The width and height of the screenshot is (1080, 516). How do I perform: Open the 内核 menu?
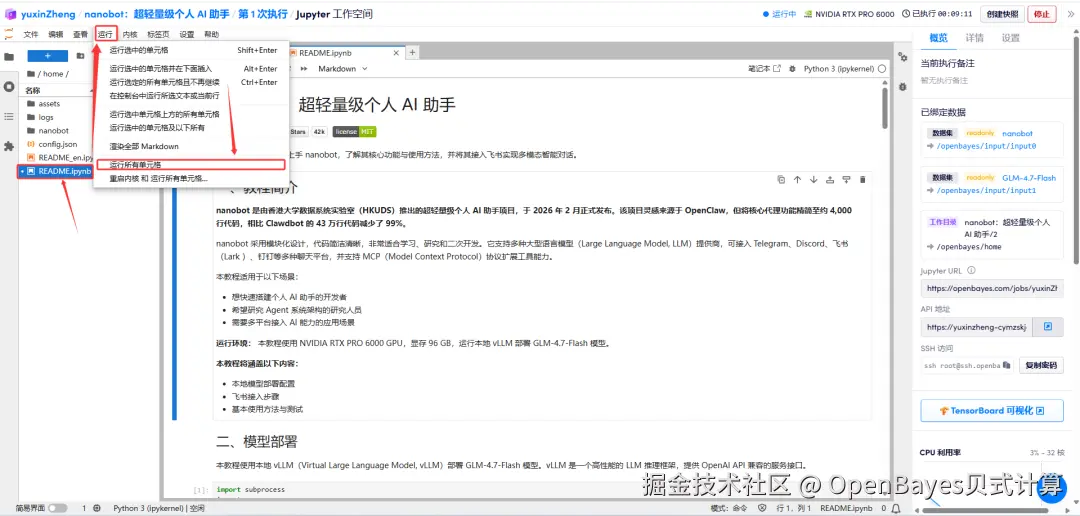(130, 34)
